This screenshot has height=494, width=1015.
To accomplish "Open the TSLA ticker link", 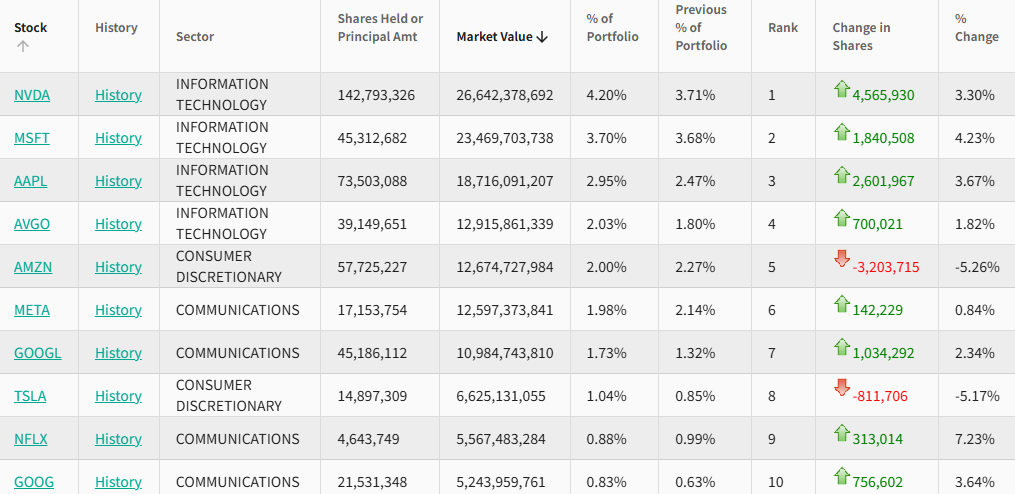I will 30,396.
